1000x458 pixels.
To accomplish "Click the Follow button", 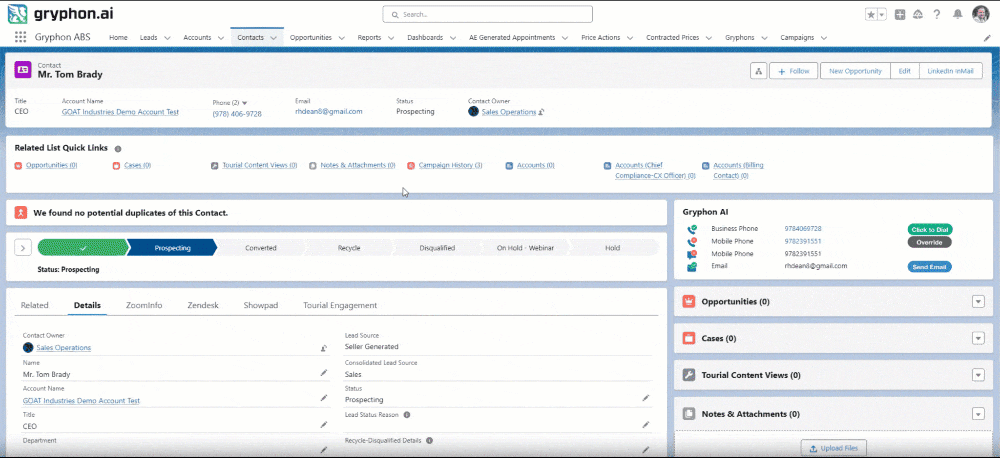I will coord(793,71).
